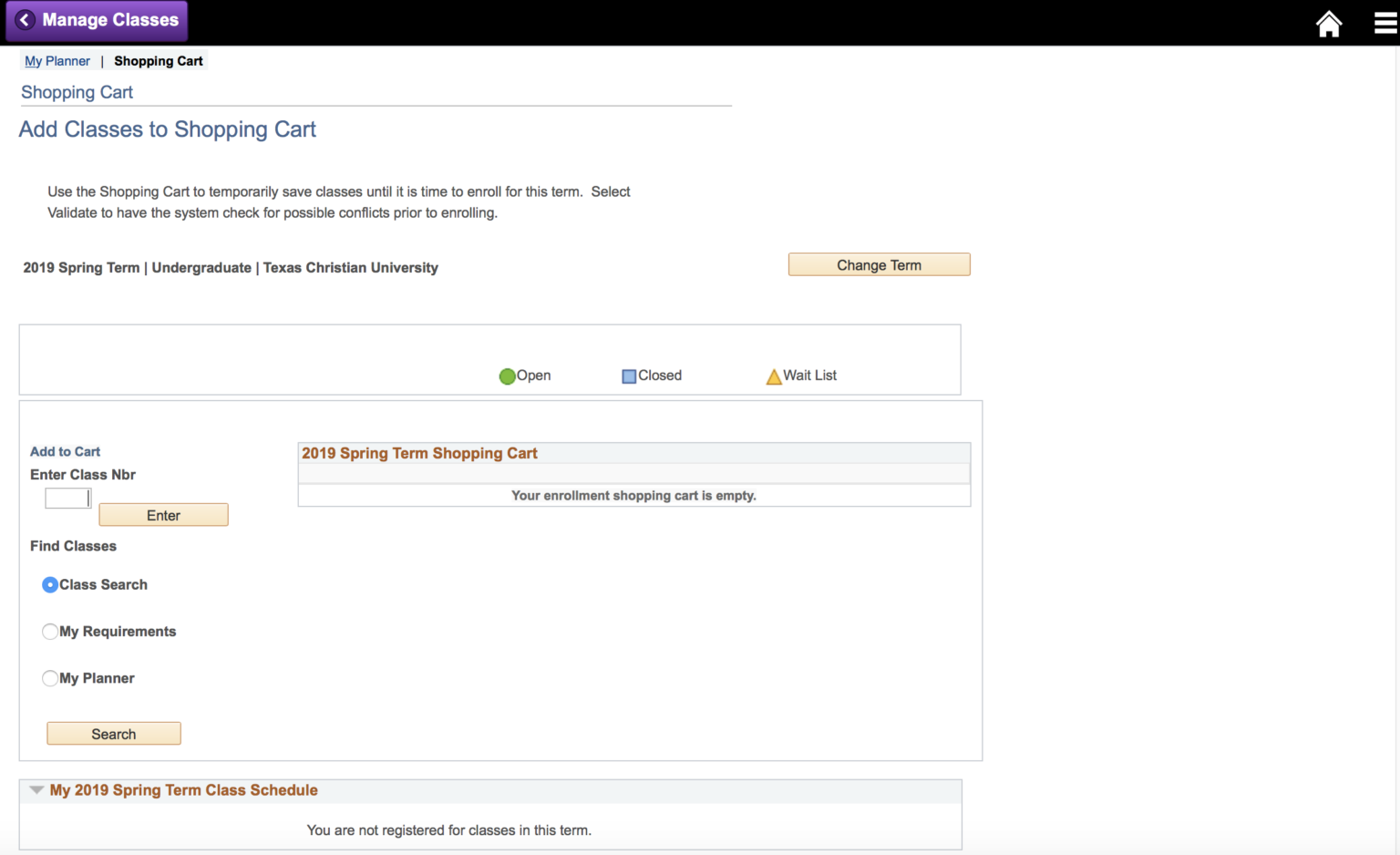Click the blue Closed status square
Image resolution: width=1400 pixels, height=855 pixels.
[629, 376]
